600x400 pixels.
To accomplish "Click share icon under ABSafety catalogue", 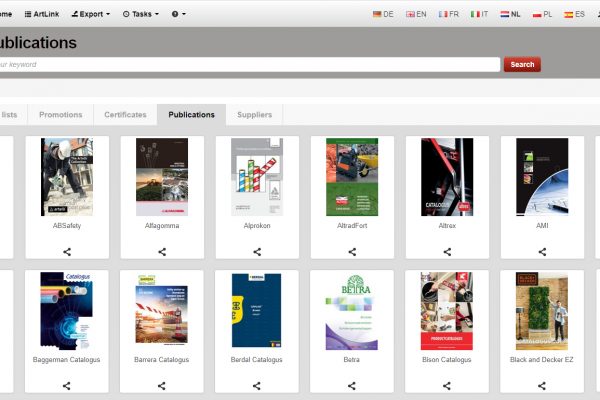I will click(x=67, y=252).
